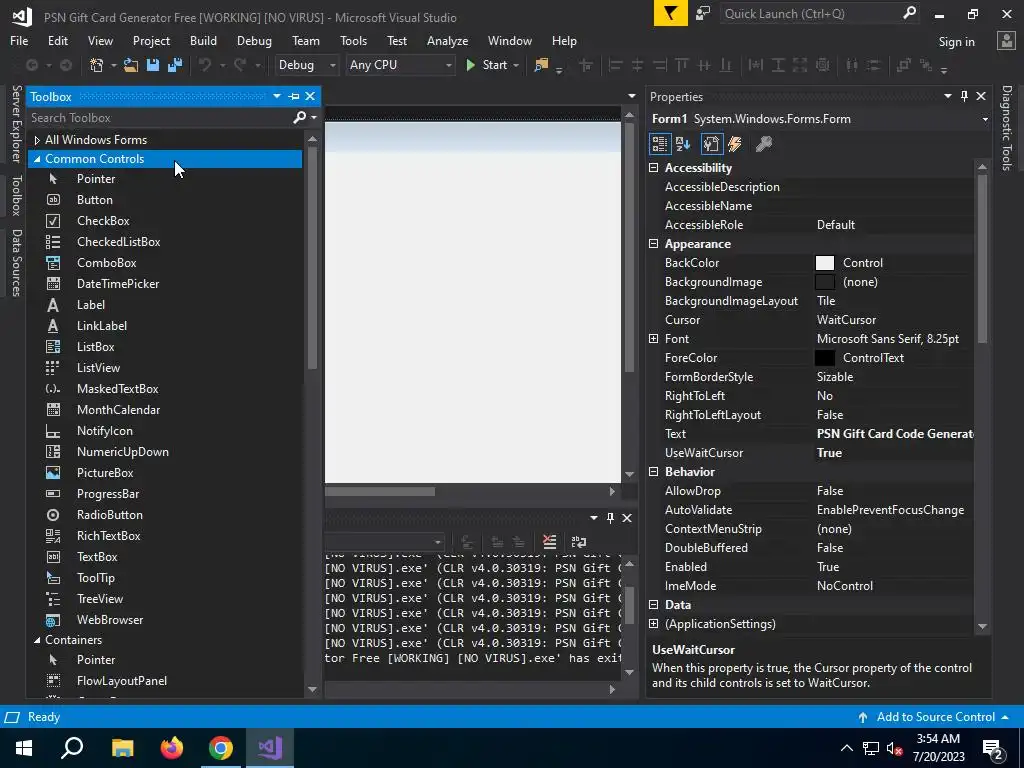Click the Search Toolbox input field
The width and height of the screenshot is (1024, 768).
click(159, 118)
